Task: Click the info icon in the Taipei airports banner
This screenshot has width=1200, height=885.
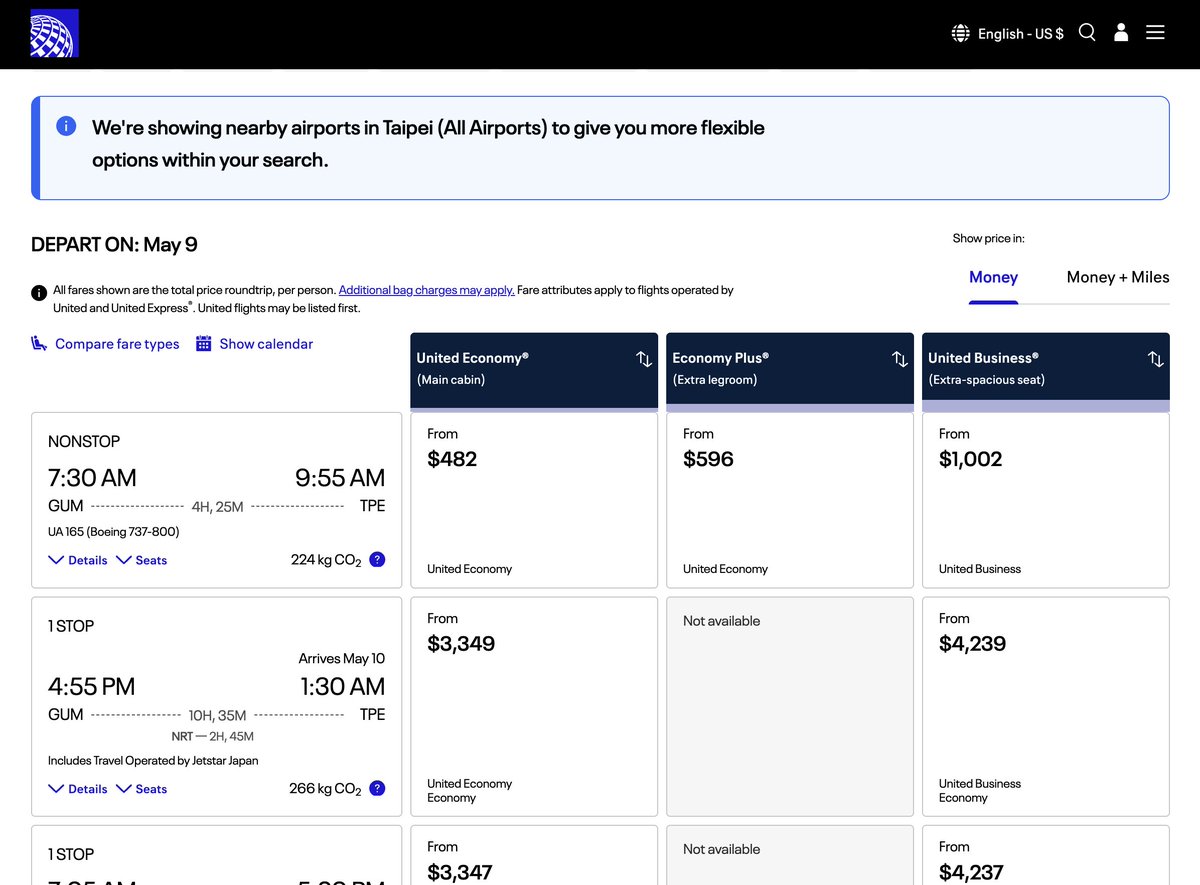Action: (x=66, y=126)
